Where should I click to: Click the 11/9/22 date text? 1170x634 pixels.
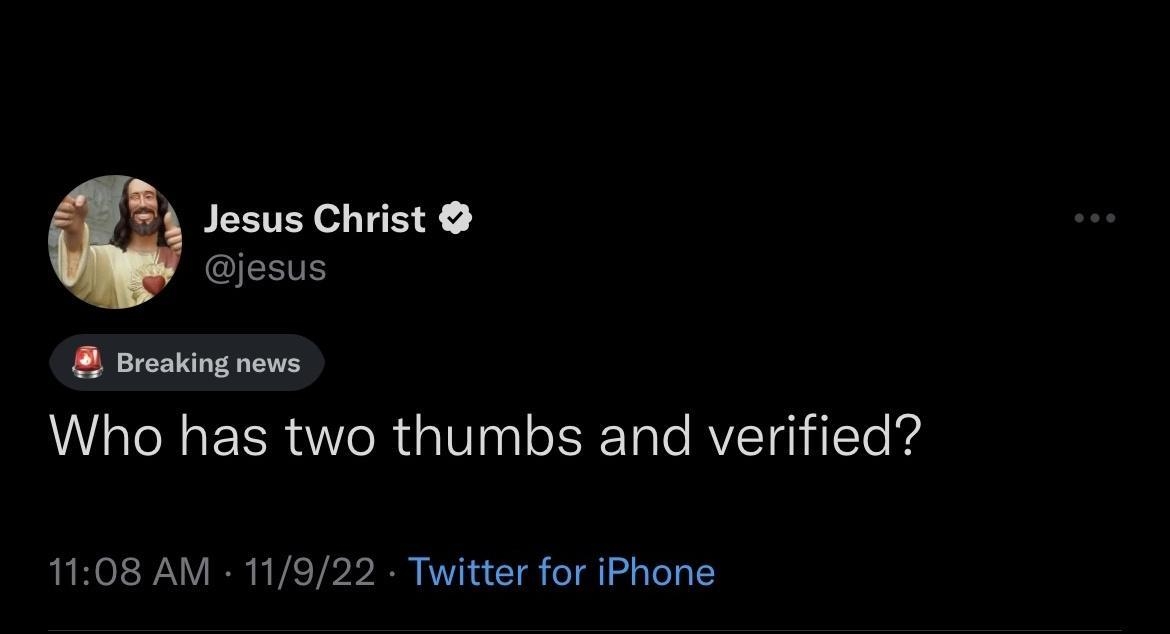tap(308, 570)
